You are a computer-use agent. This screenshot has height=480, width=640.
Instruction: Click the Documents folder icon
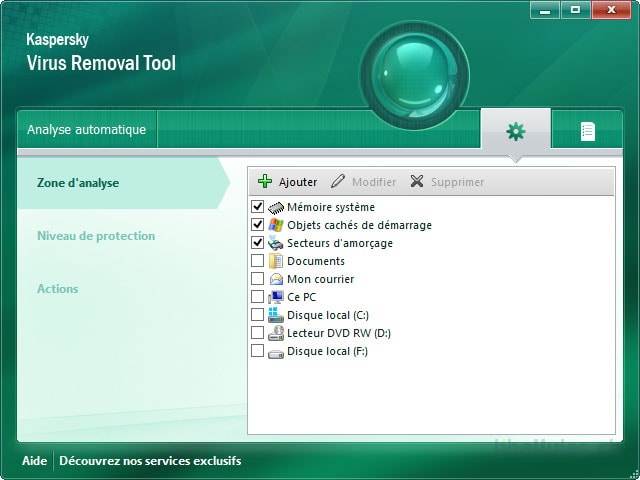pos(276,261)
